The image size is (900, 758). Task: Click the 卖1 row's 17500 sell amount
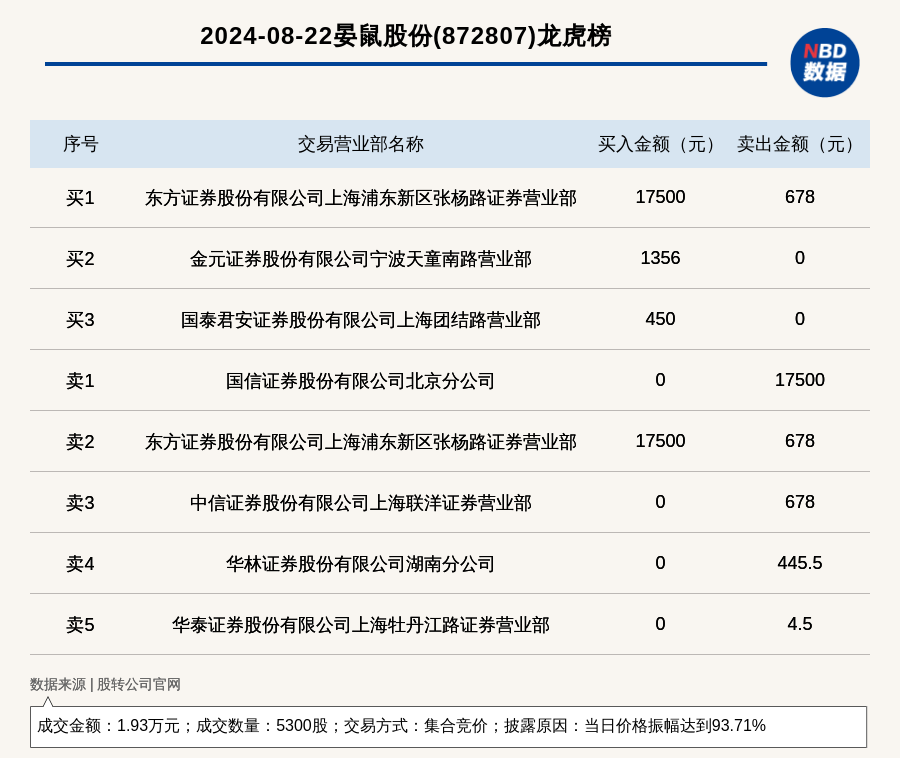point(799,380)
